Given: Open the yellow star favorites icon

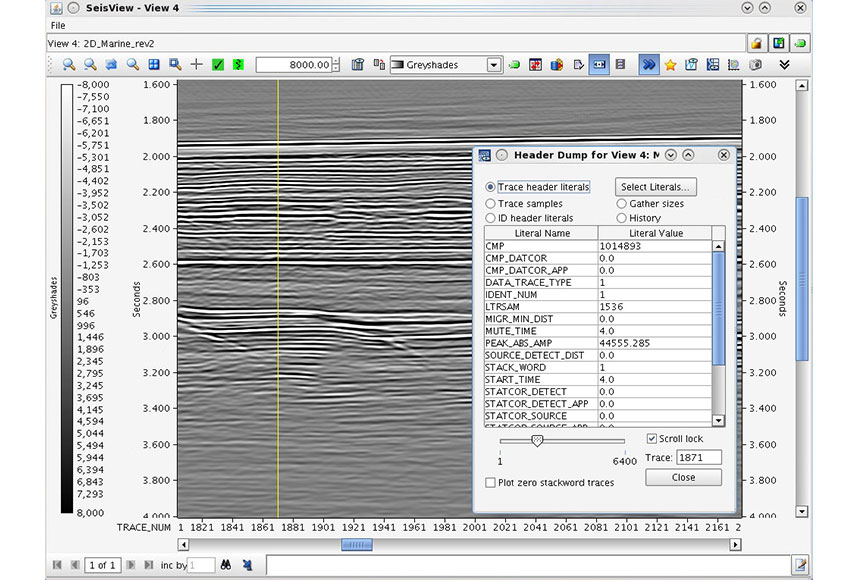Looking at the screenshot, I should (x=670, y=64).
